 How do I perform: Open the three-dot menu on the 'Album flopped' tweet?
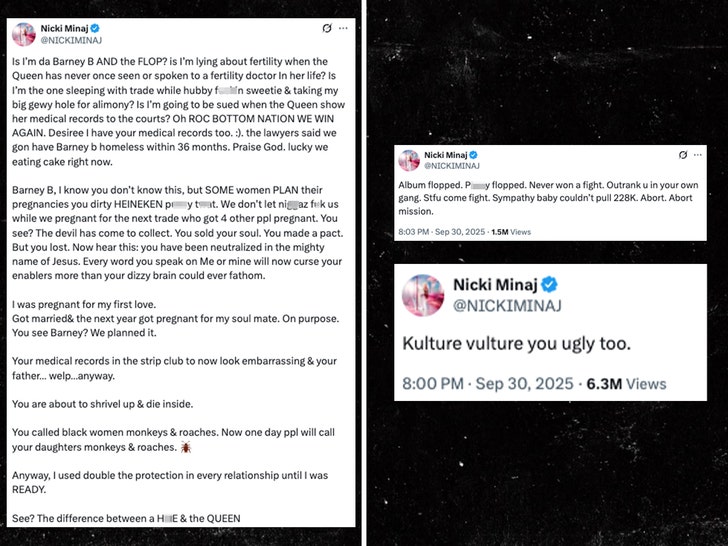(x=697, y=155)
